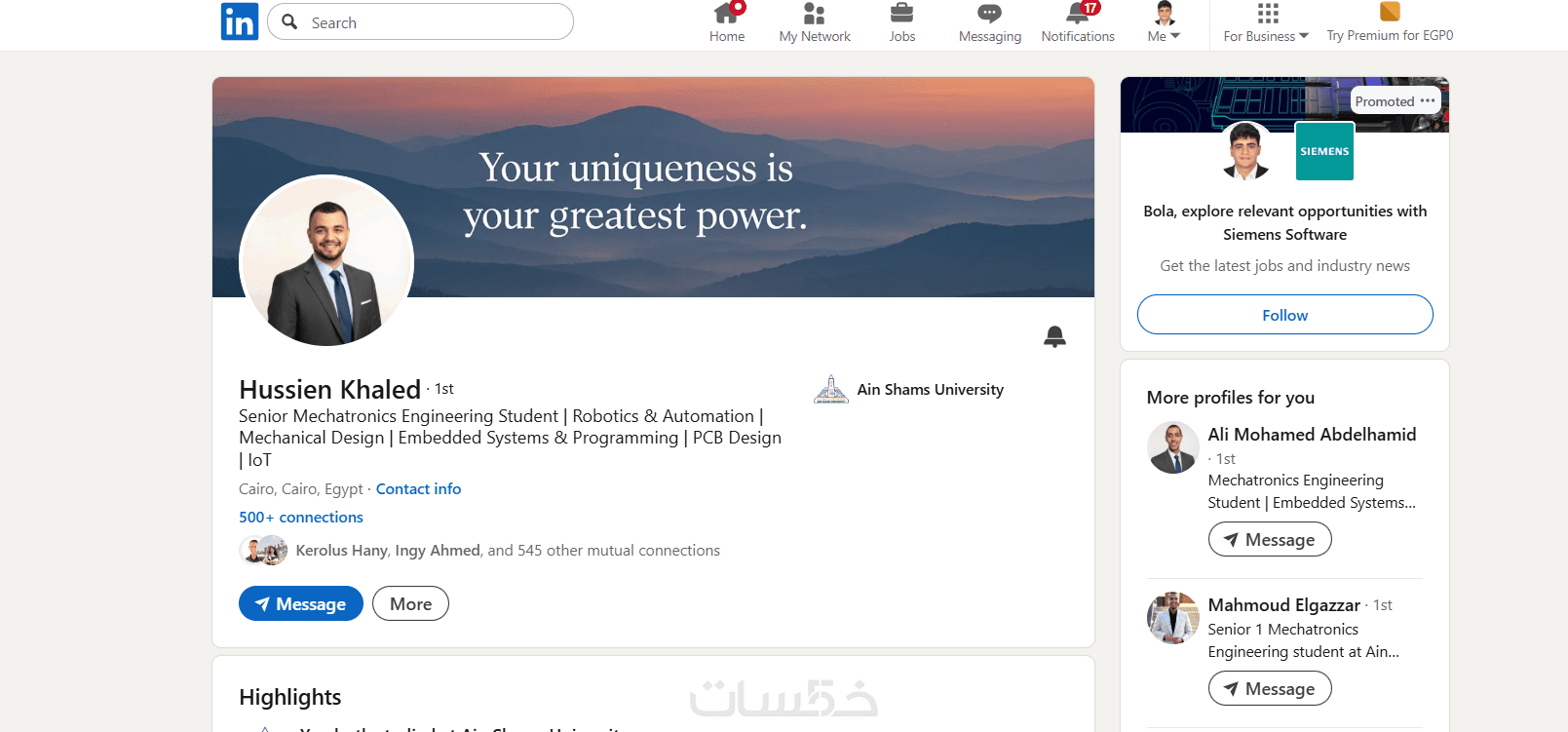
Task: Click the Siemens logo in the ad
Action: (x=1324, y=151)
